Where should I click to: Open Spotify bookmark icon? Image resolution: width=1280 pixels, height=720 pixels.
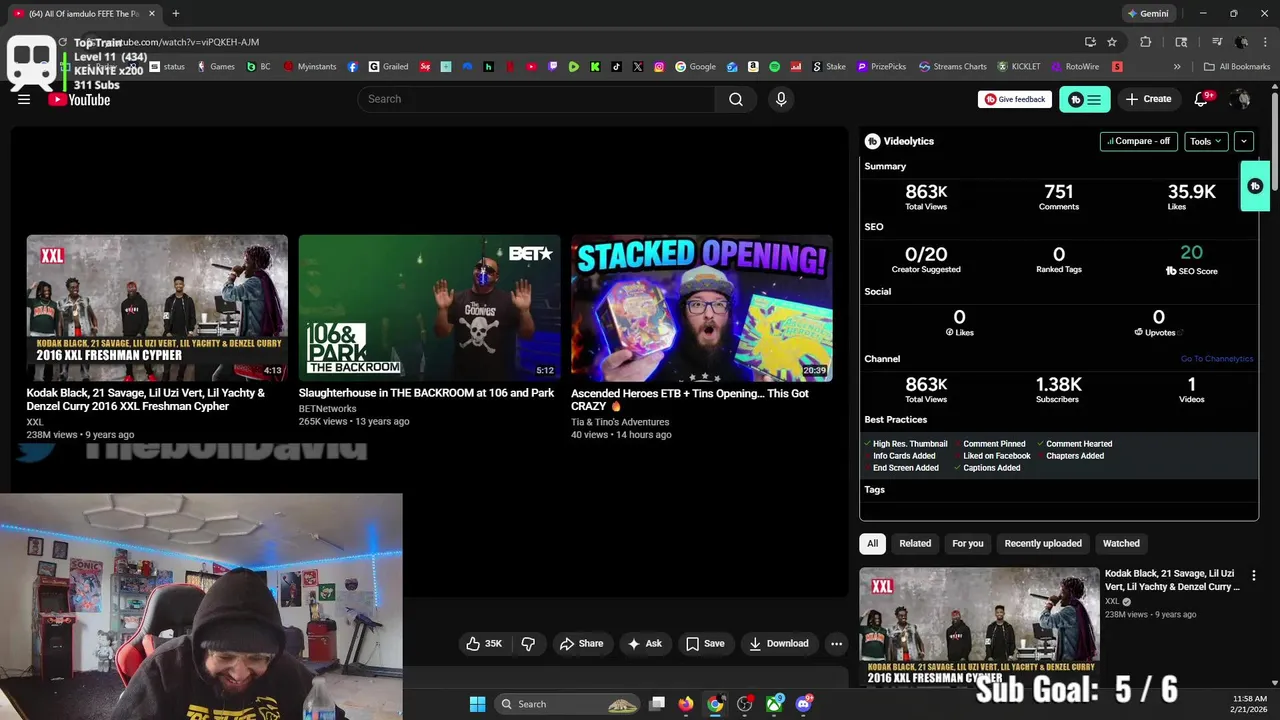click(774, 67)
